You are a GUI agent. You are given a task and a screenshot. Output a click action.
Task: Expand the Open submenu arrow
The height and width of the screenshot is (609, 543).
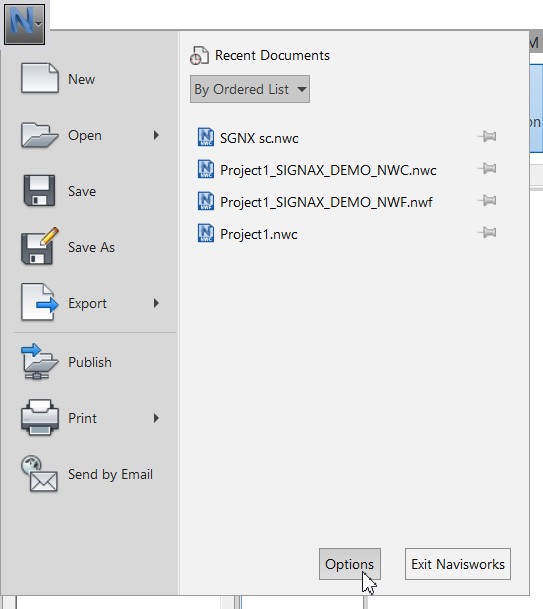[x=156, y=135]
